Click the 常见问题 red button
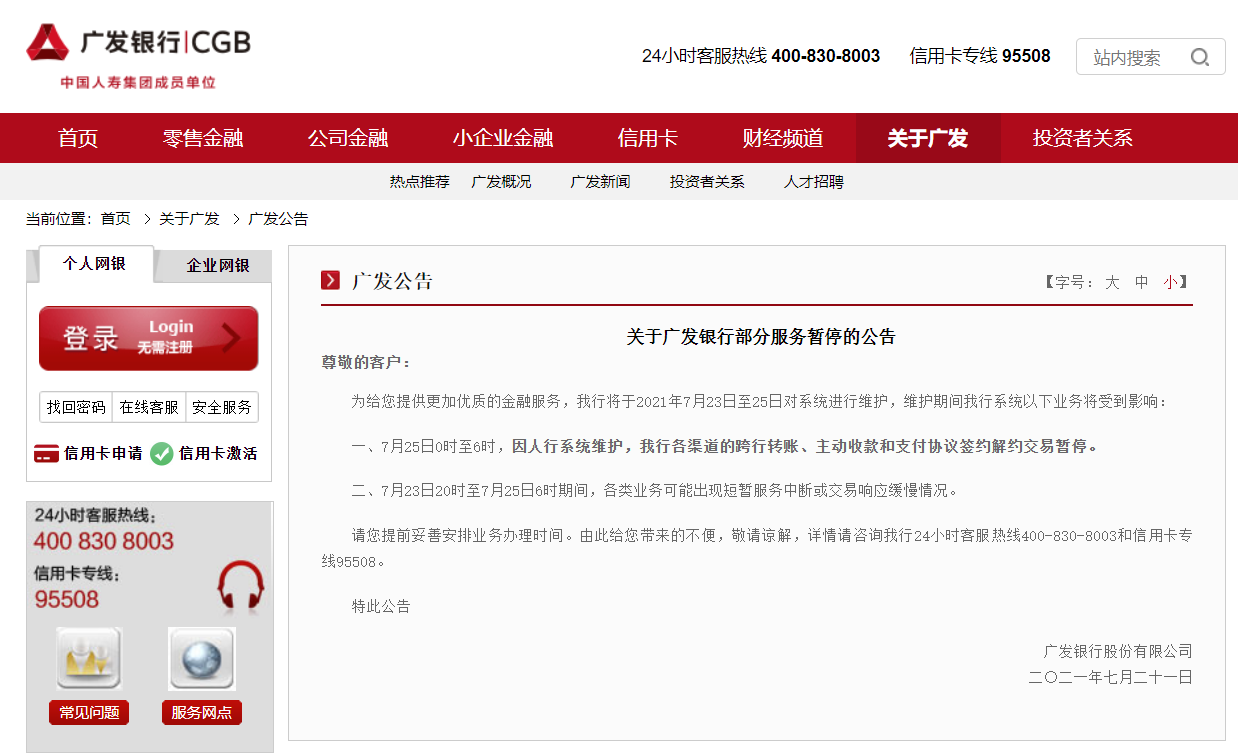The height and width of the screenshot is (756, 1238). (89, 713)
